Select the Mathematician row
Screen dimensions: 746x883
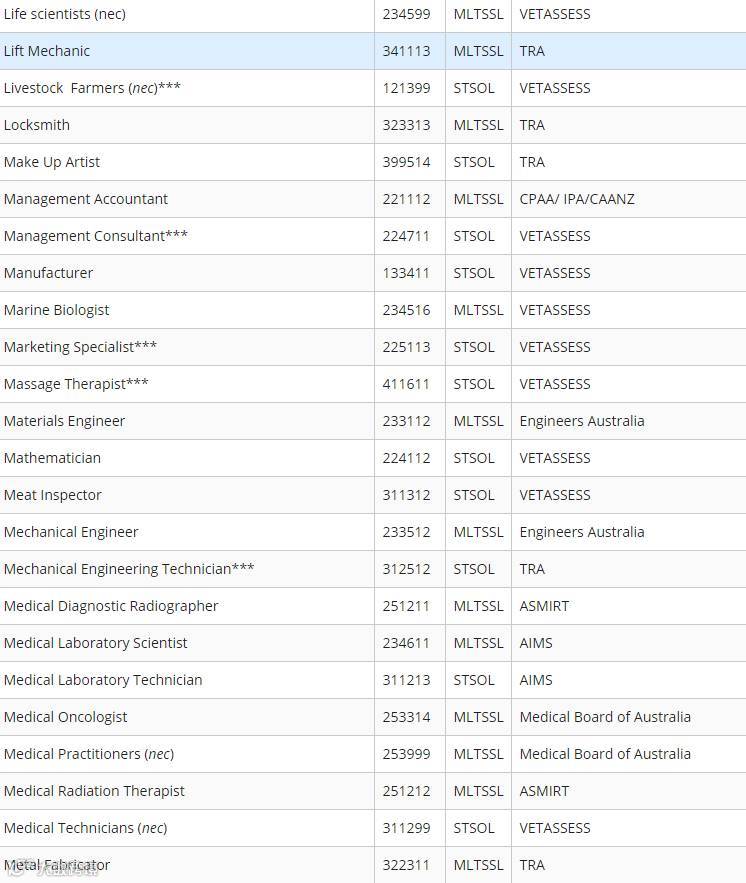pos(373,458)
